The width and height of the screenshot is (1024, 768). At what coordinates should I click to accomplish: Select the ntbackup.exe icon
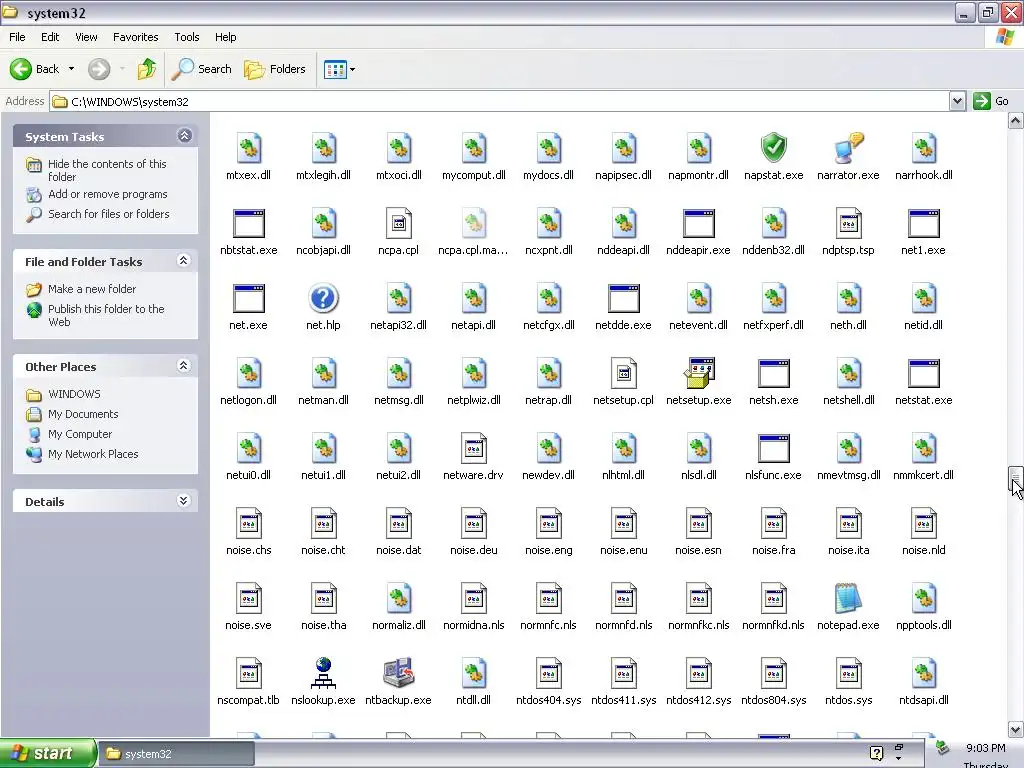click(x=398, y=673)
